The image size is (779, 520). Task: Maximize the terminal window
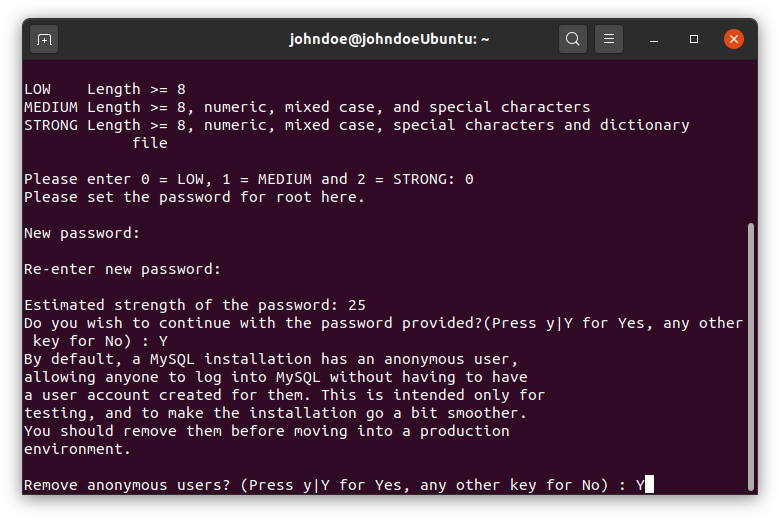coord(694,39)
